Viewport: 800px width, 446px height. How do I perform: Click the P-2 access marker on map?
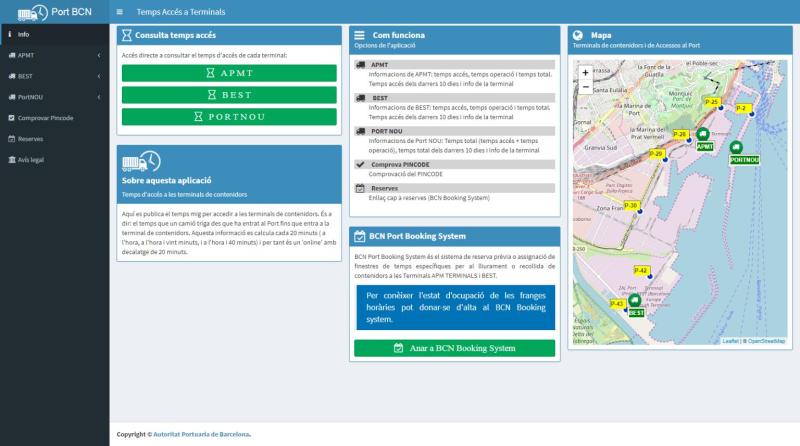click(743, 108)
